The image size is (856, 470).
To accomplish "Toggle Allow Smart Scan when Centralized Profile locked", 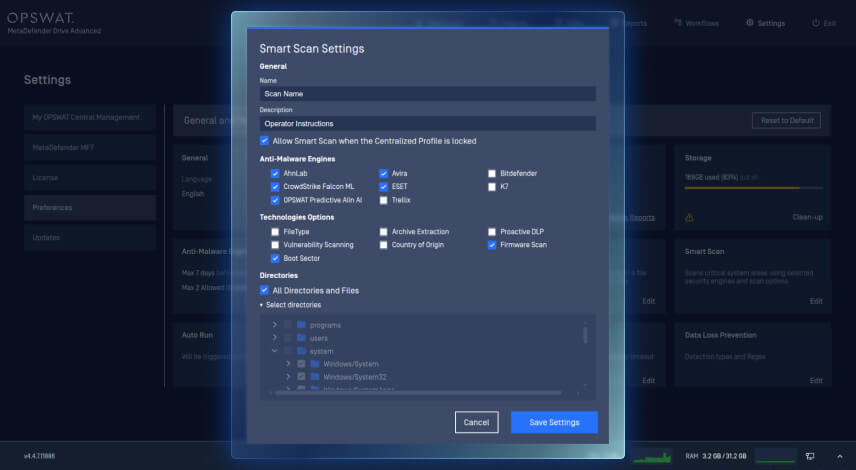I will pyautogui.click(x=264, y=141).
